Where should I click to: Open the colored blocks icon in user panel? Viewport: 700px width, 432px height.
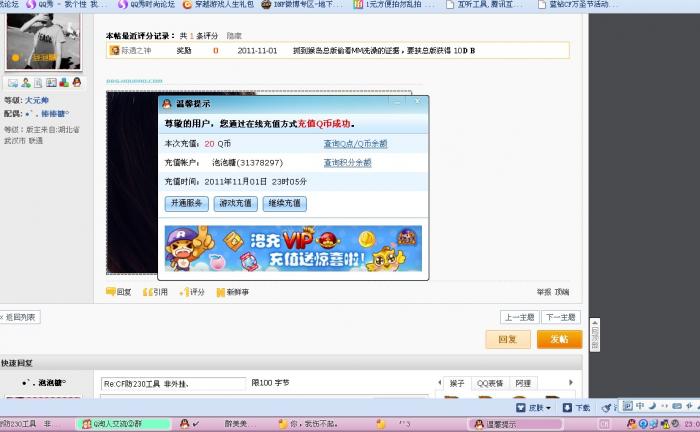click(x=64, y=83)
